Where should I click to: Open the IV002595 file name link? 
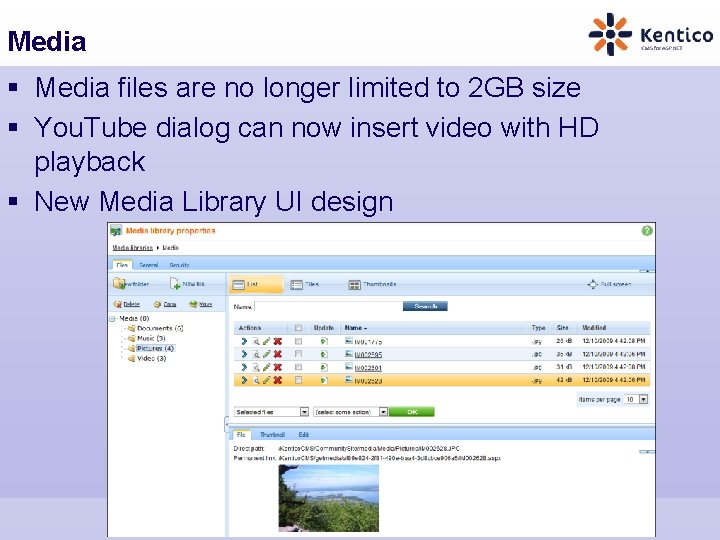pyautogui.click(x=368, y=354)
